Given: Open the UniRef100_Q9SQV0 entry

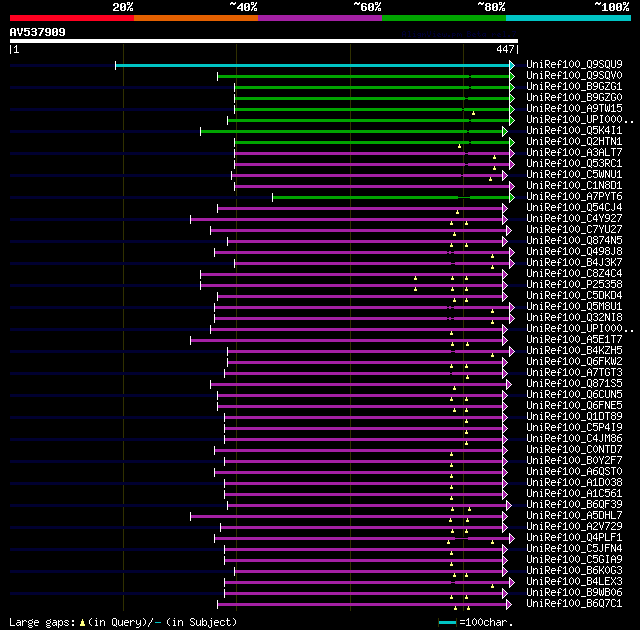Looking at the screenshot, I should pos(574,75).
